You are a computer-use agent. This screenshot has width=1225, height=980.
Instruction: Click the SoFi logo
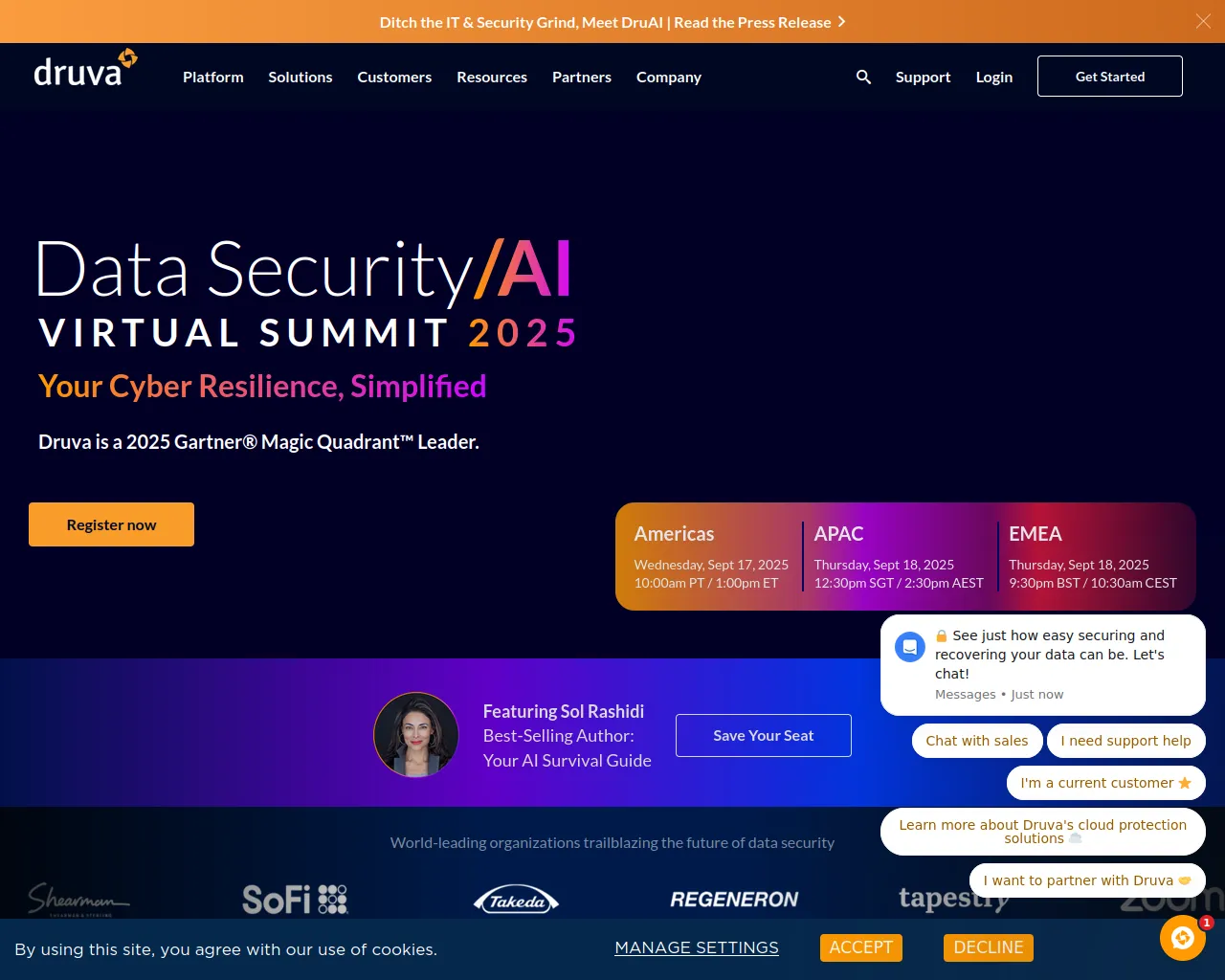click(295, 899)
